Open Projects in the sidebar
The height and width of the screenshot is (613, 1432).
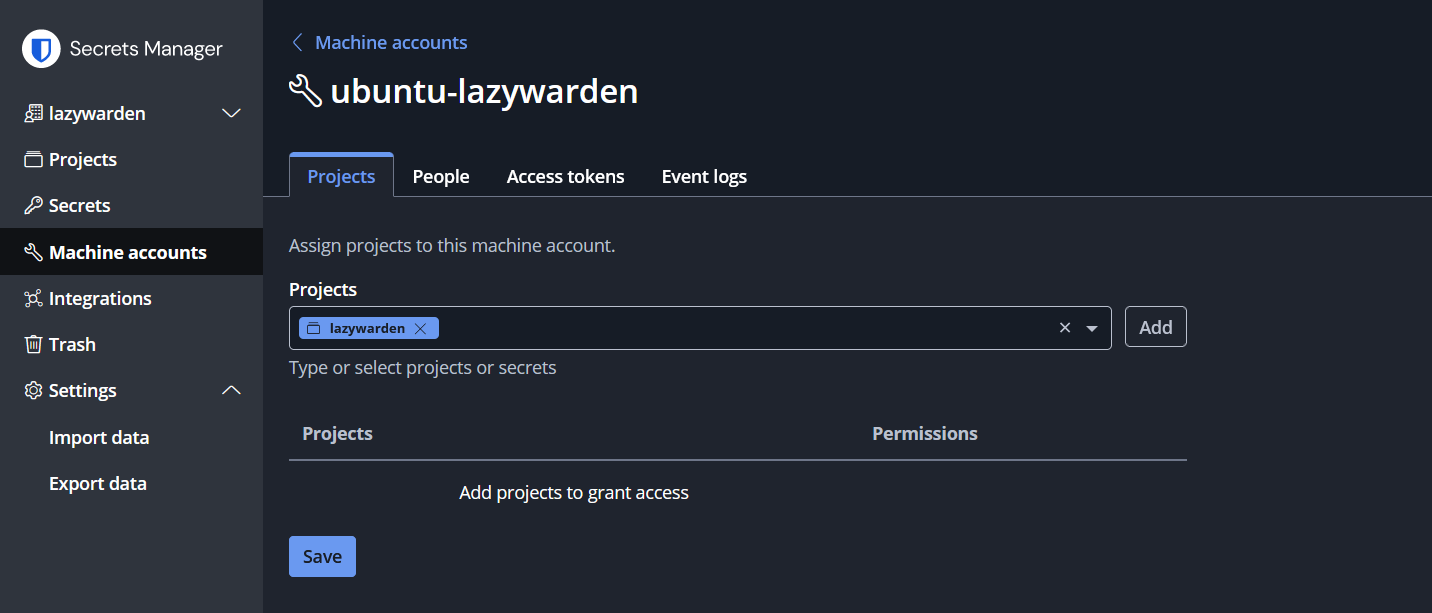coord(131,160)
